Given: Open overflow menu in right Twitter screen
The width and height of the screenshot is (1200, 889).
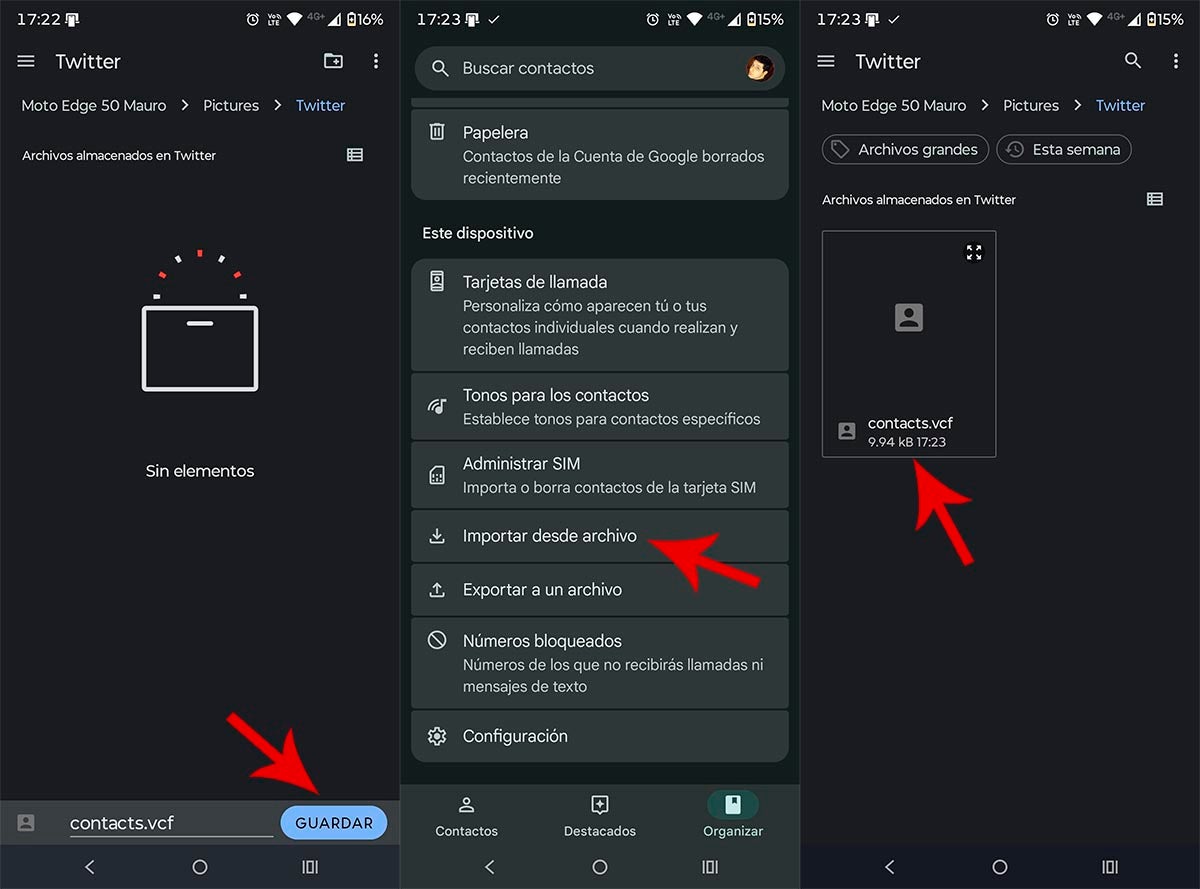Looking at the screenshot, I should (x=1176, y=61).
